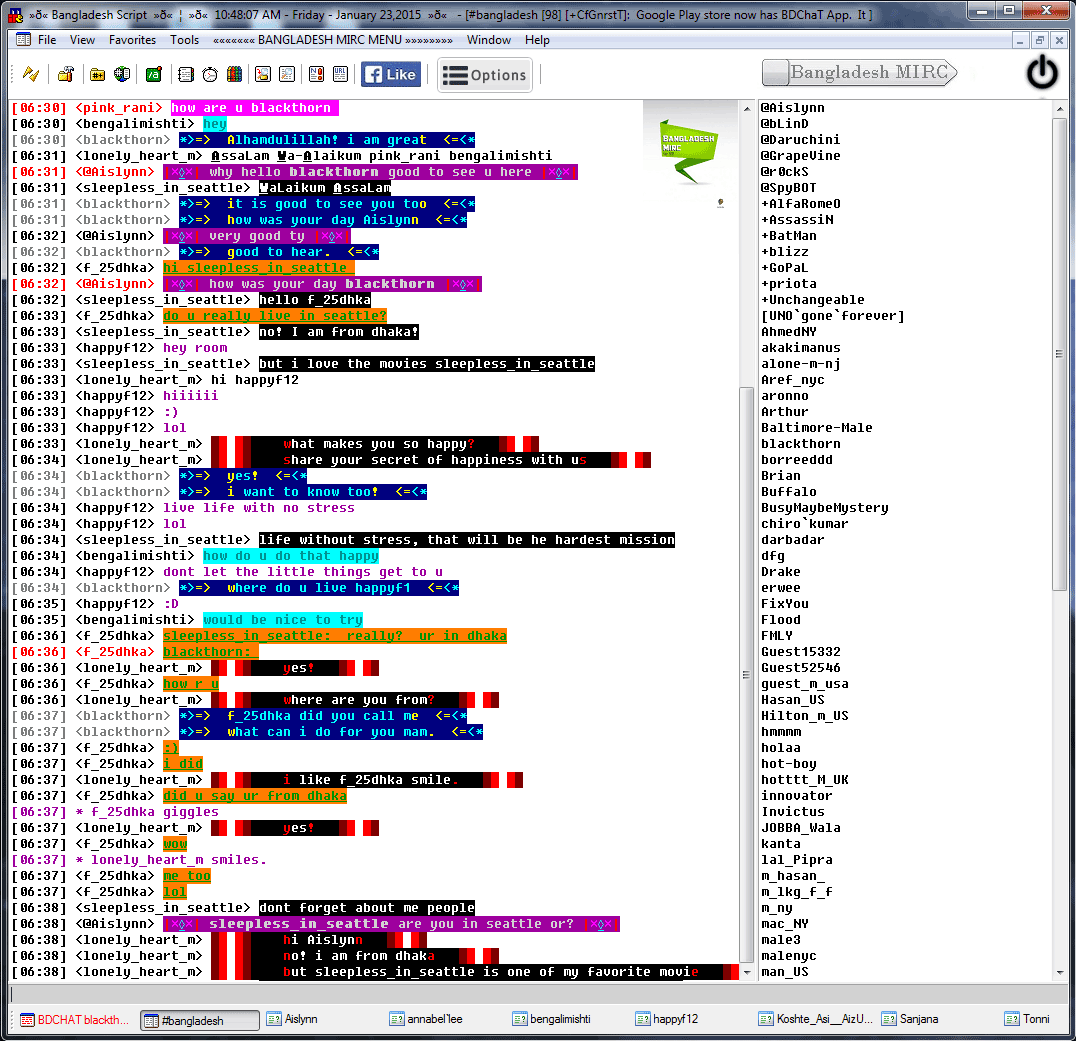Screen dimensions: 1076x1041
Task: Select +Unchangeable in the nick list
Action: (x=812, y=300)
